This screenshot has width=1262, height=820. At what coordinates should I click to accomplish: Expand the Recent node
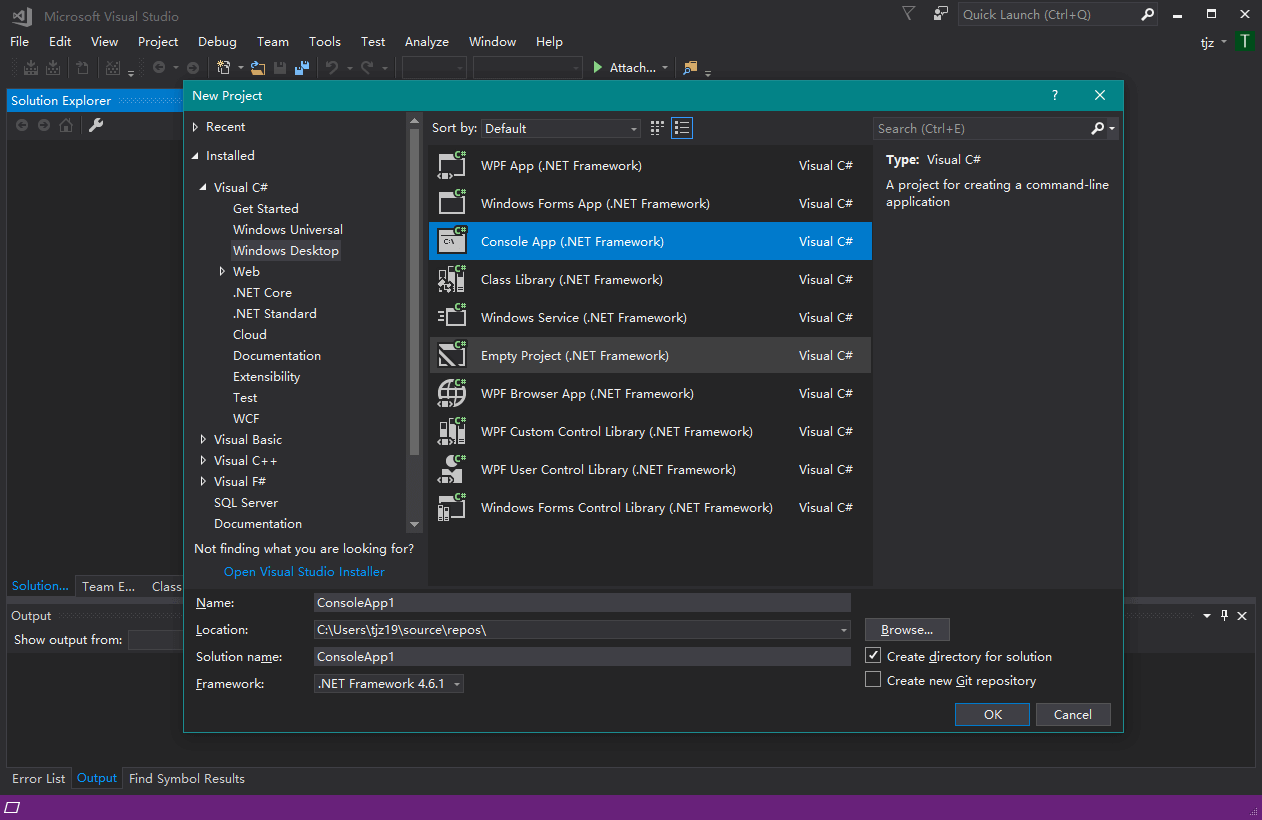point(196,127)
